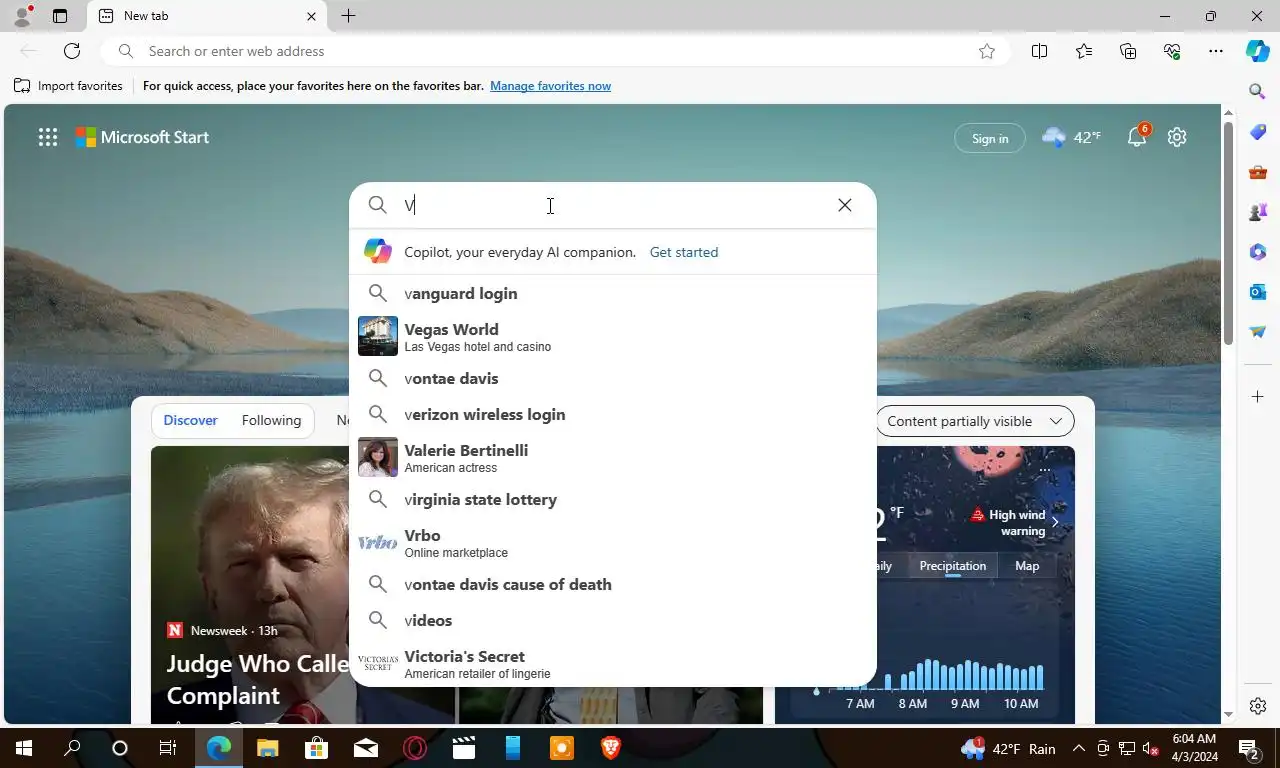The width and height of the screenshot is (1280, 768).
Task: Select the Vrbo suggestion
Action: pyautogui.click(x=612, y=543)
